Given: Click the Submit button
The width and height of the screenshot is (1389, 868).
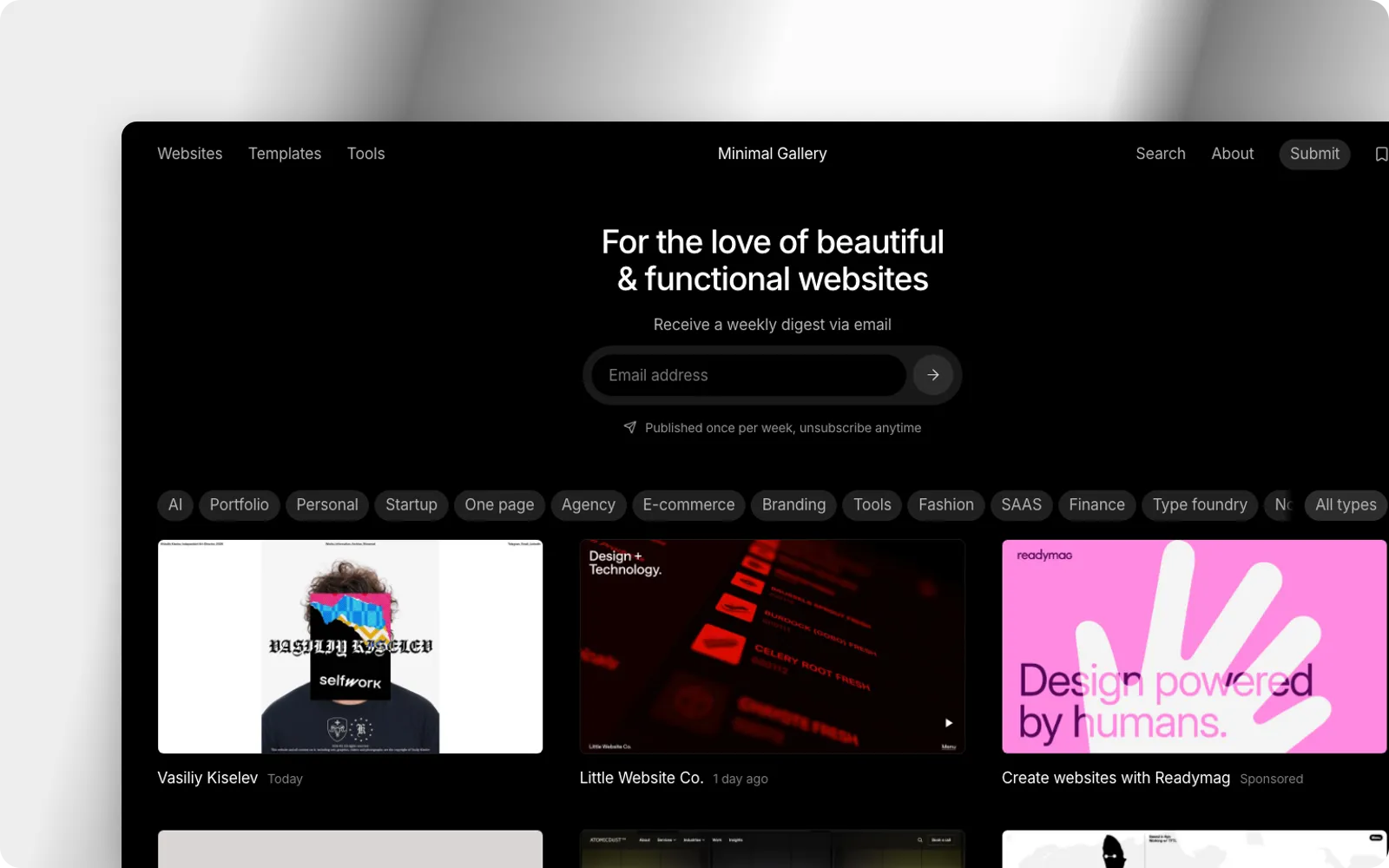Looking at the screenshot, I should click(x=1314, y=154).
